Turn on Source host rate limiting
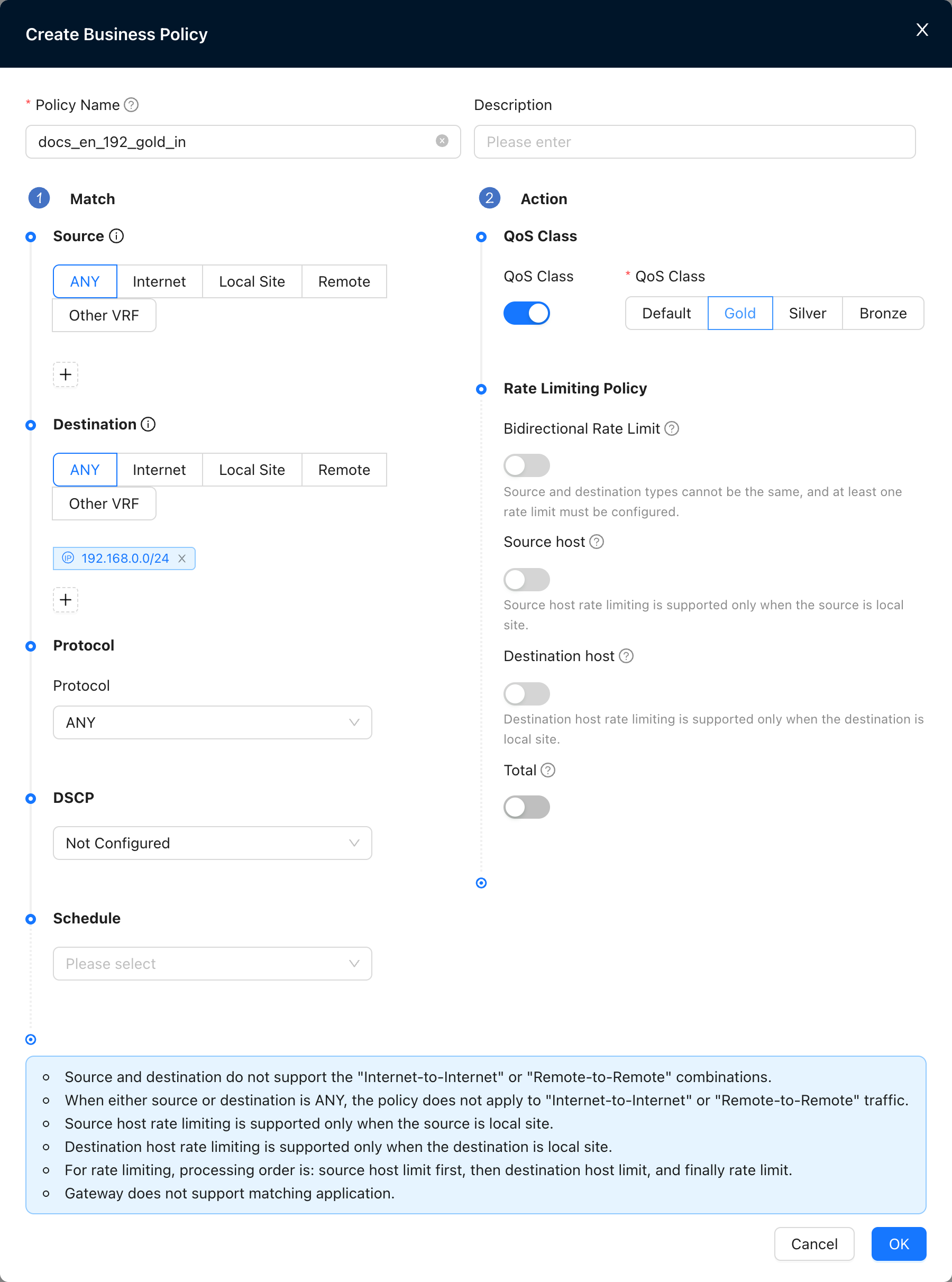 527,580
